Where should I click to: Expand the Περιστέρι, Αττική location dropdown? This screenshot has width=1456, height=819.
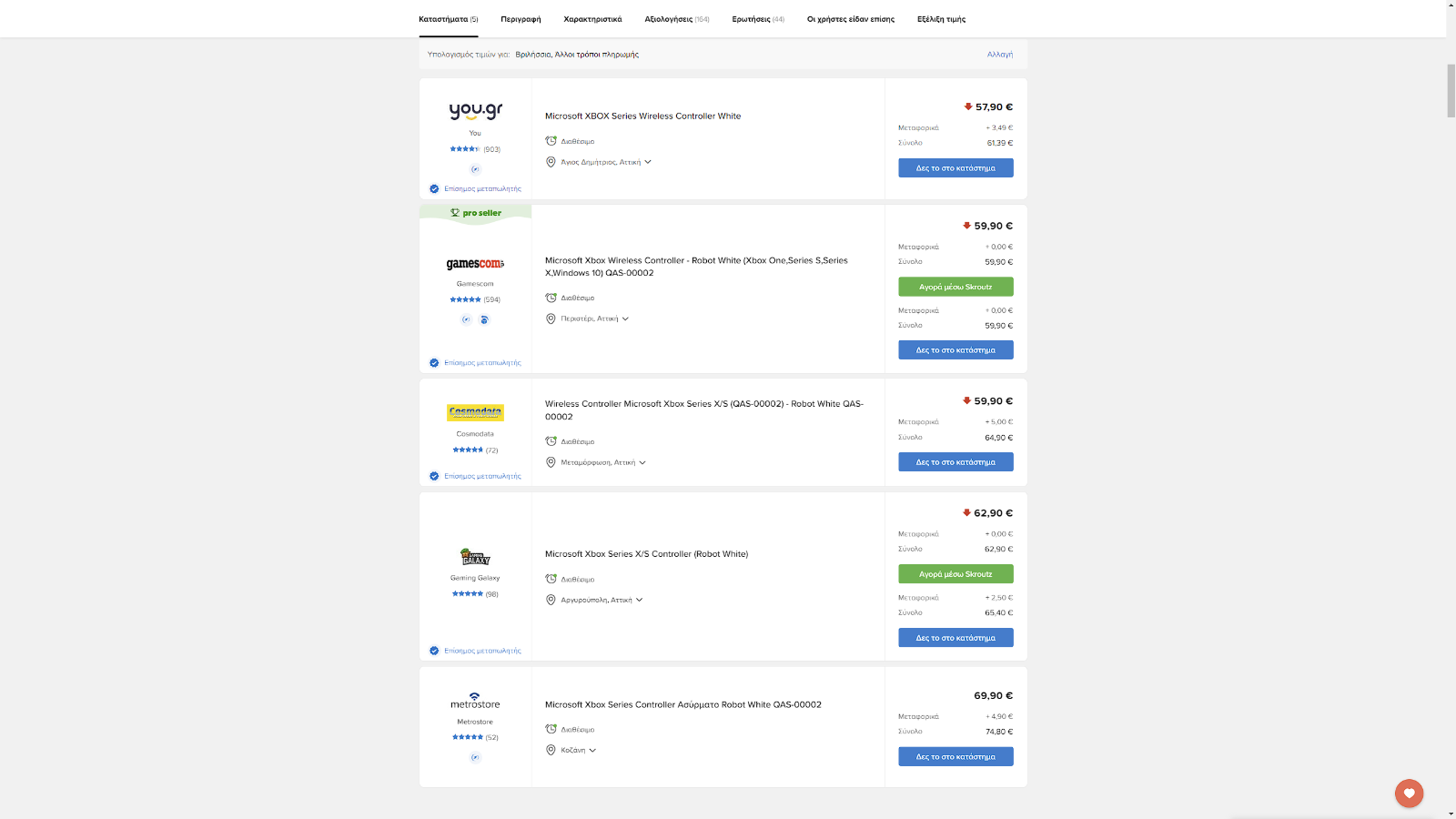[625, 318]
